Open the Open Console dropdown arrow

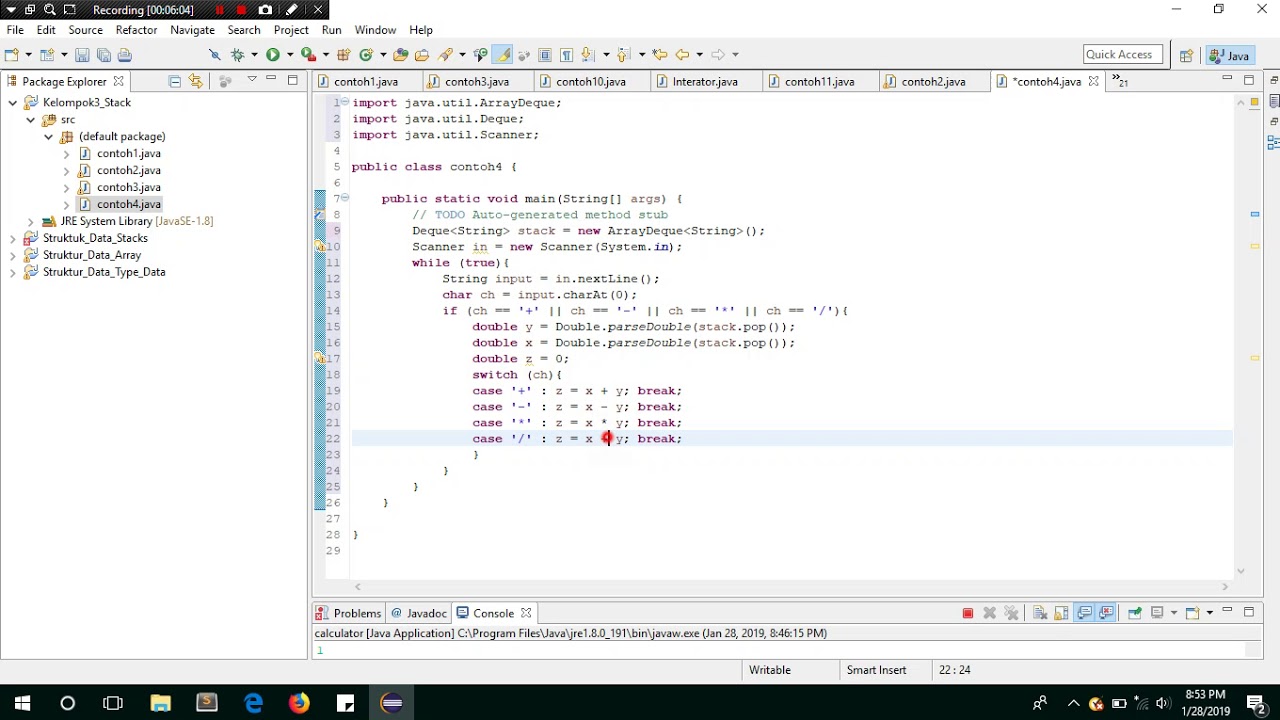pos(1209,613)
